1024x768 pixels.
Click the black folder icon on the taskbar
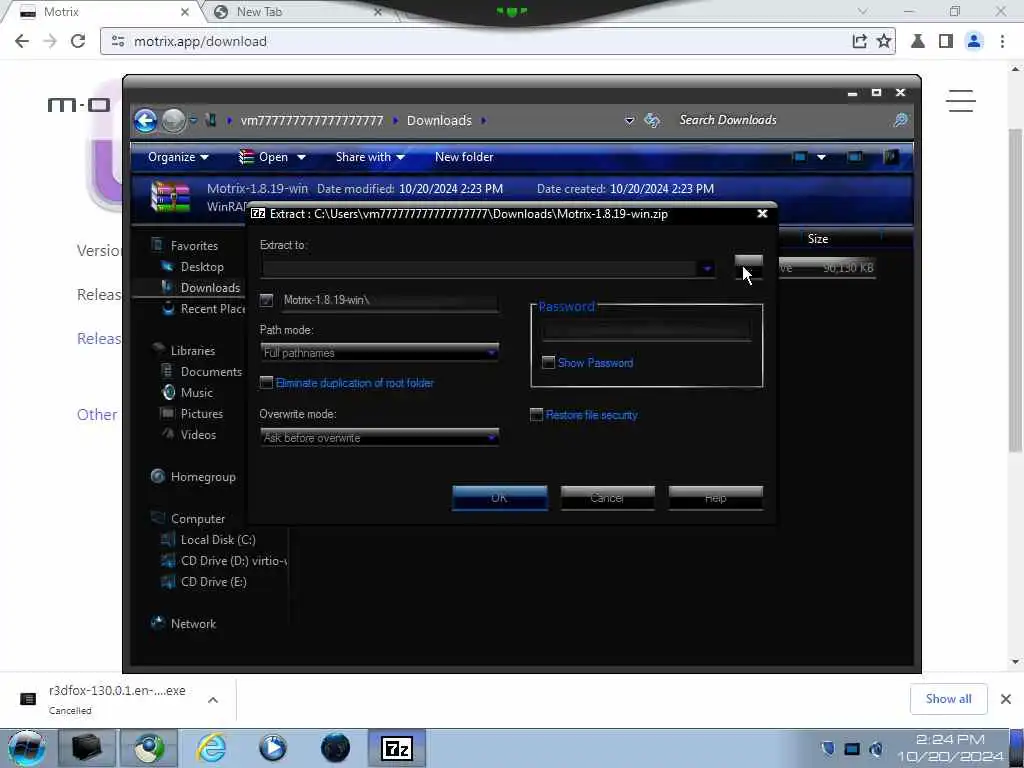point(86,748)
